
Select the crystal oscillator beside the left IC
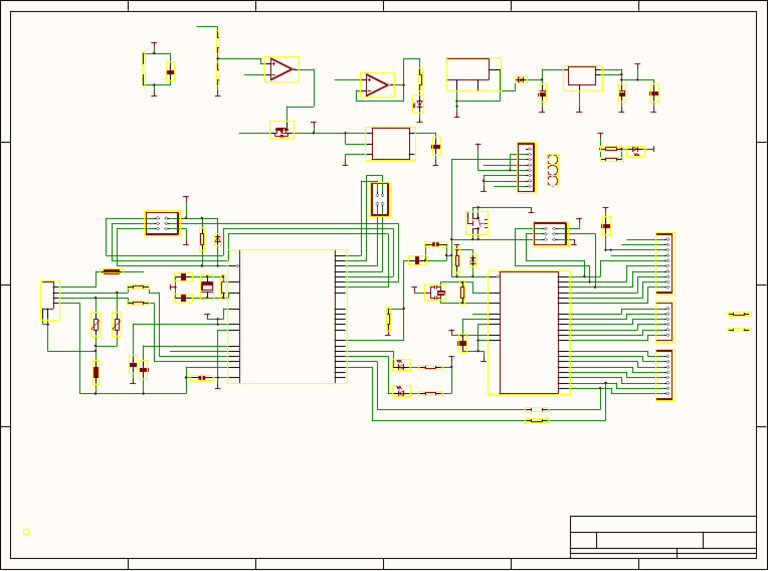tap(207, 287)
